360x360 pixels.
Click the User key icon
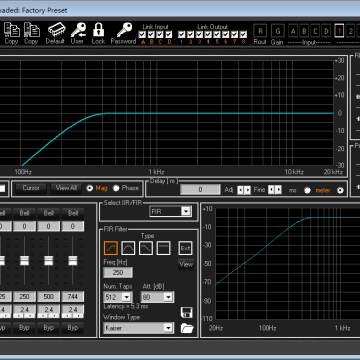pos(78,30)
